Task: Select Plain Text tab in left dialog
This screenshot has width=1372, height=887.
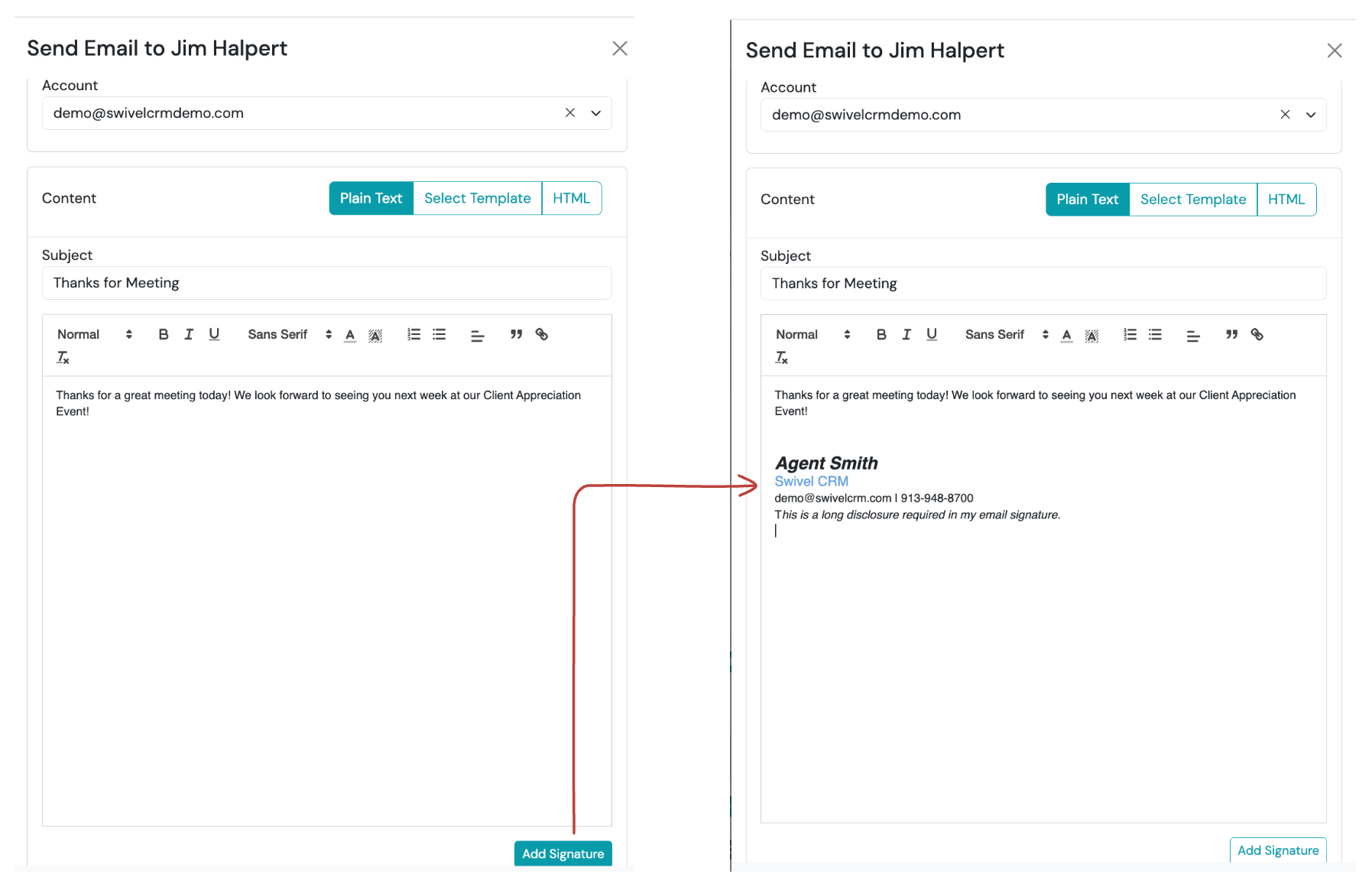Action: tap(371, 198)
